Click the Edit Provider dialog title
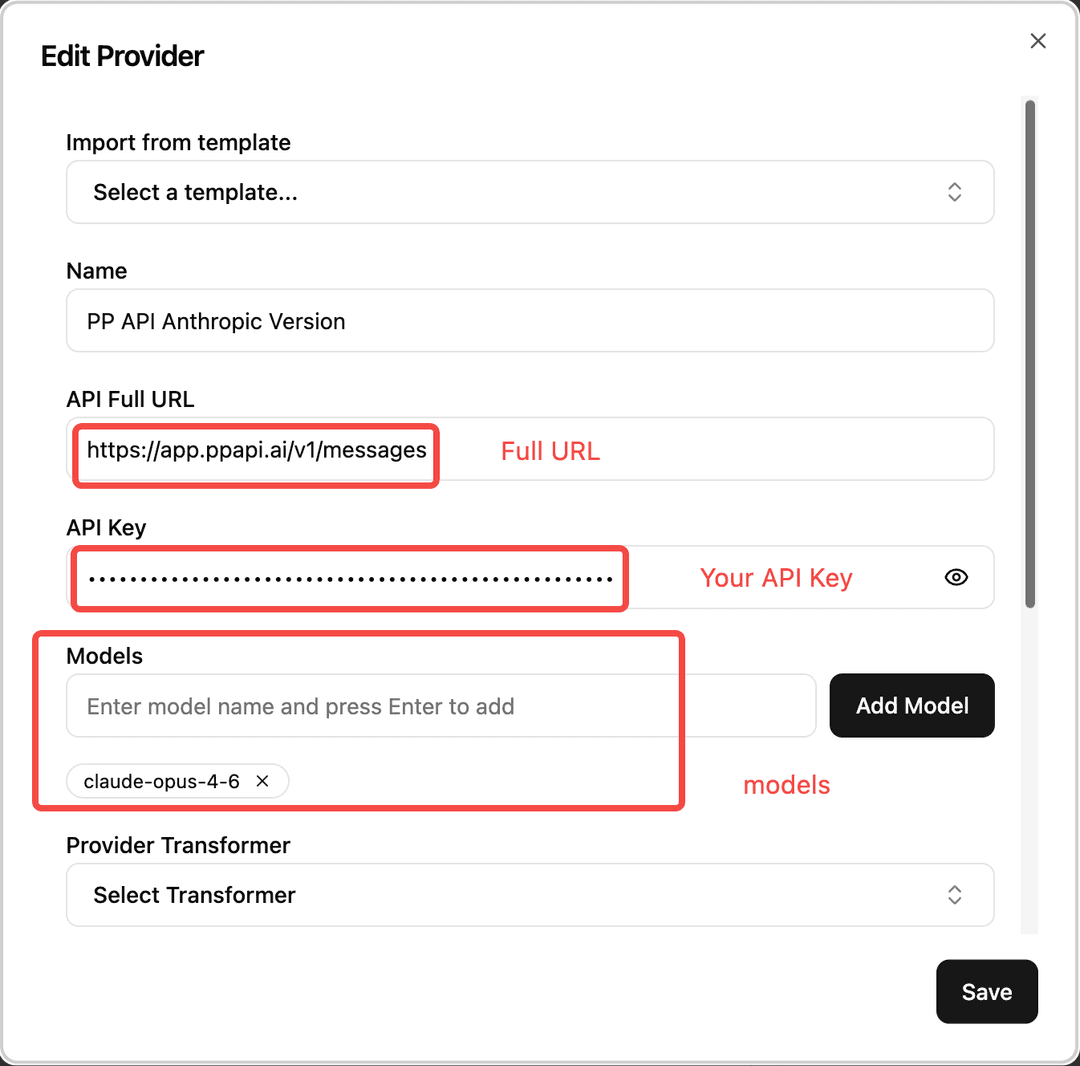The height and width of the screenshot is (1066, 1080). (x=122, y=56)
